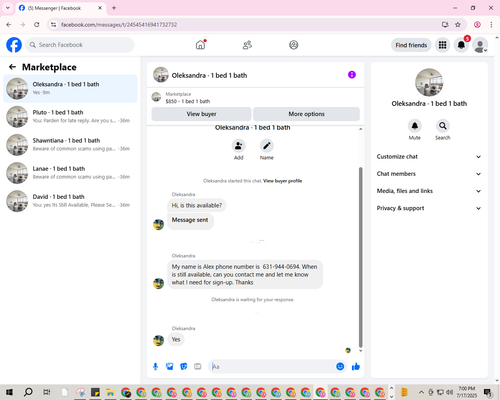Open the emoji picker in message box
Viewport: 500px width, 400px height.
(340, 366)
